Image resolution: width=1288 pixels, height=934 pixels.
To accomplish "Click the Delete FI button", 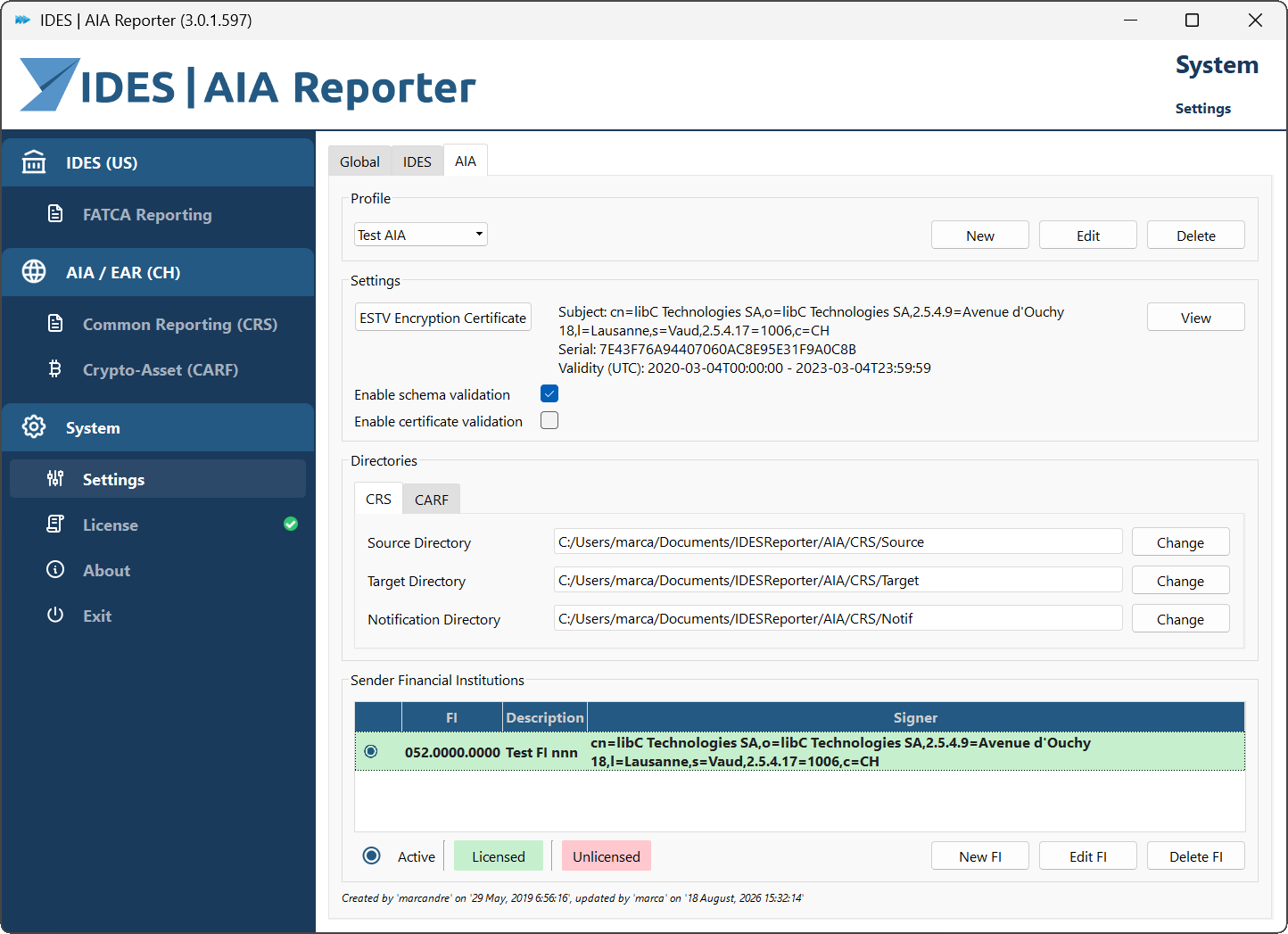I will pyautogui.click(x=1196, y=856).
